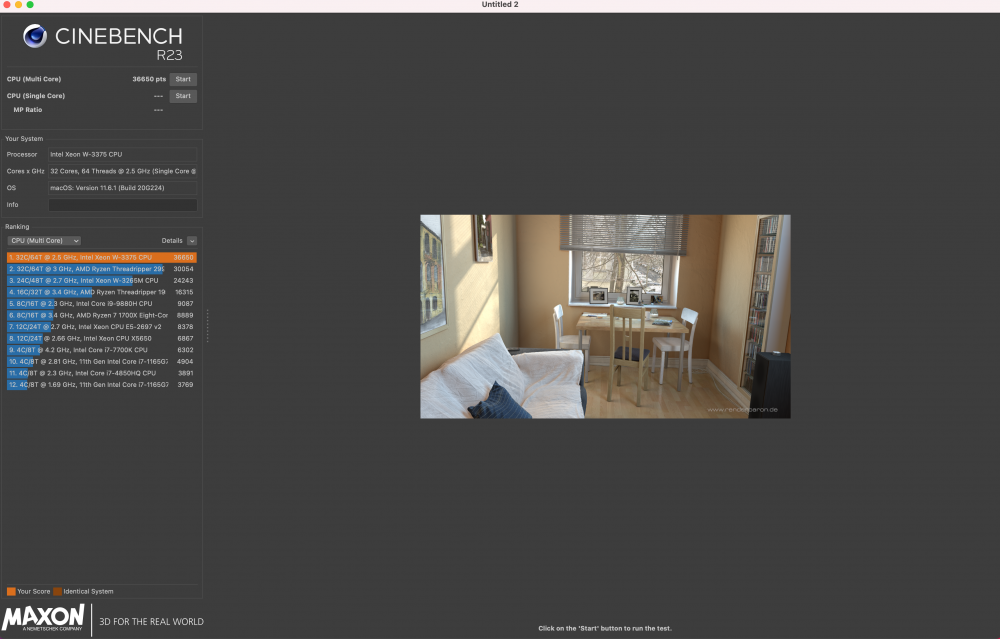This screenshot has width=1000, height=639.
Task: Click the Cinebench logo sphere icon
Action: [35, 36]
